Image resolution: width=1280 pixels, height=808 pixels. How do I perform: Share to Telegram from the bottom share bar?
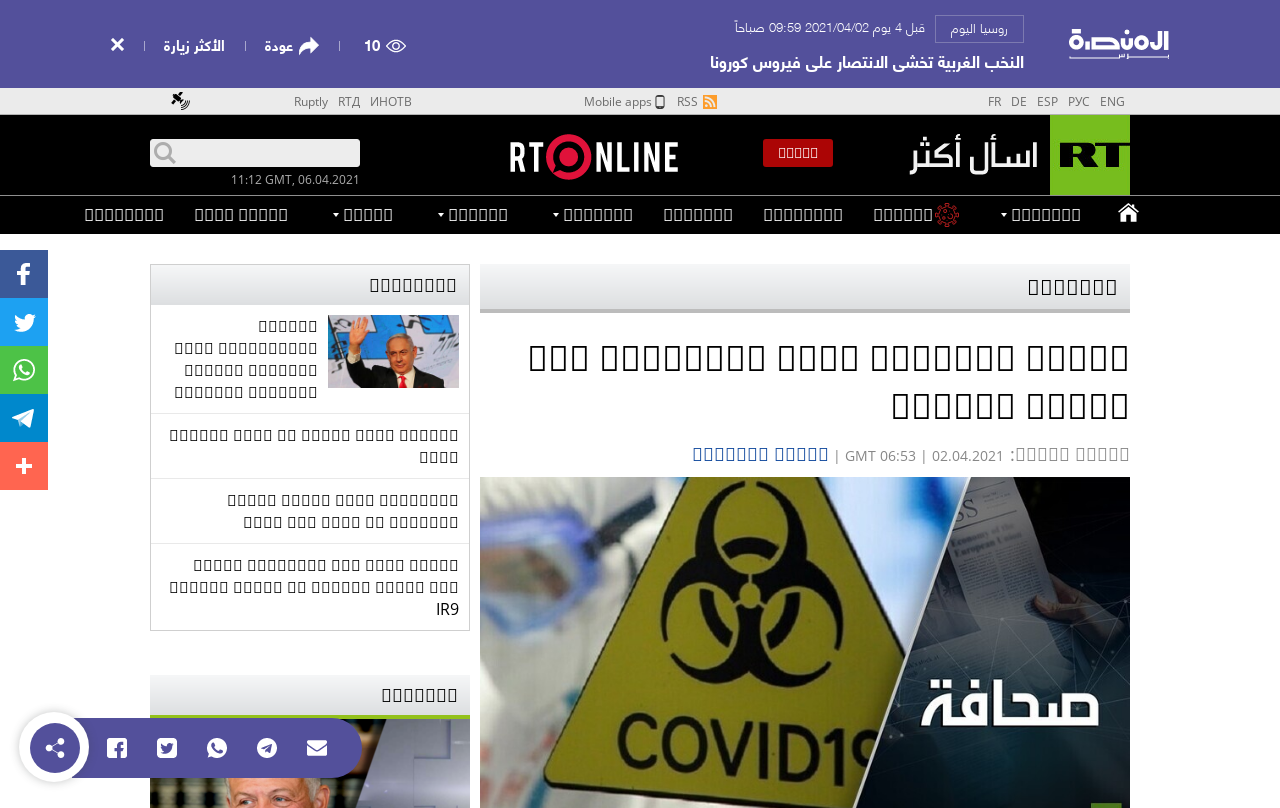point(267,748)
